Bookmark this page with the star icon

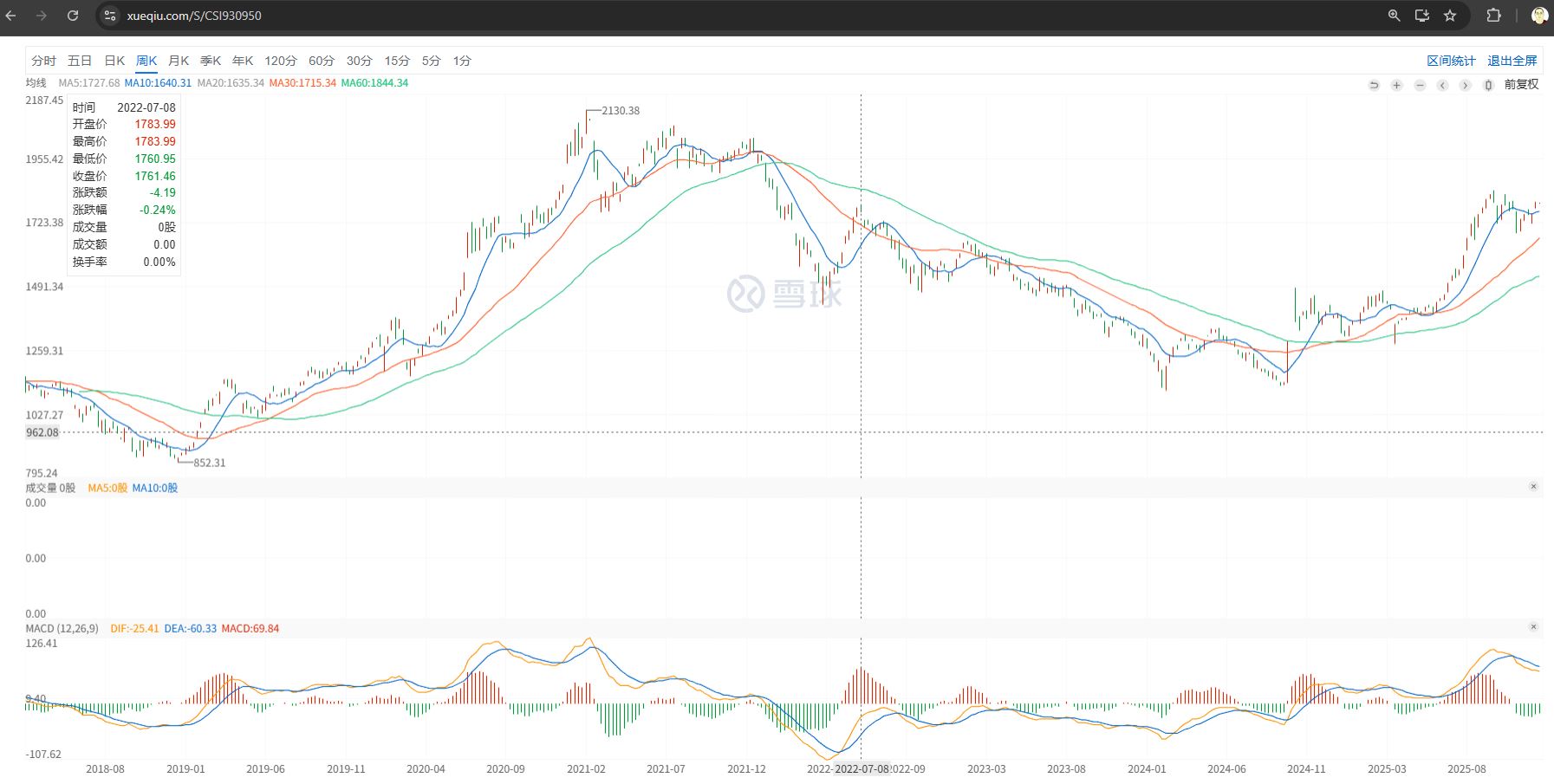coord(1450,16)
